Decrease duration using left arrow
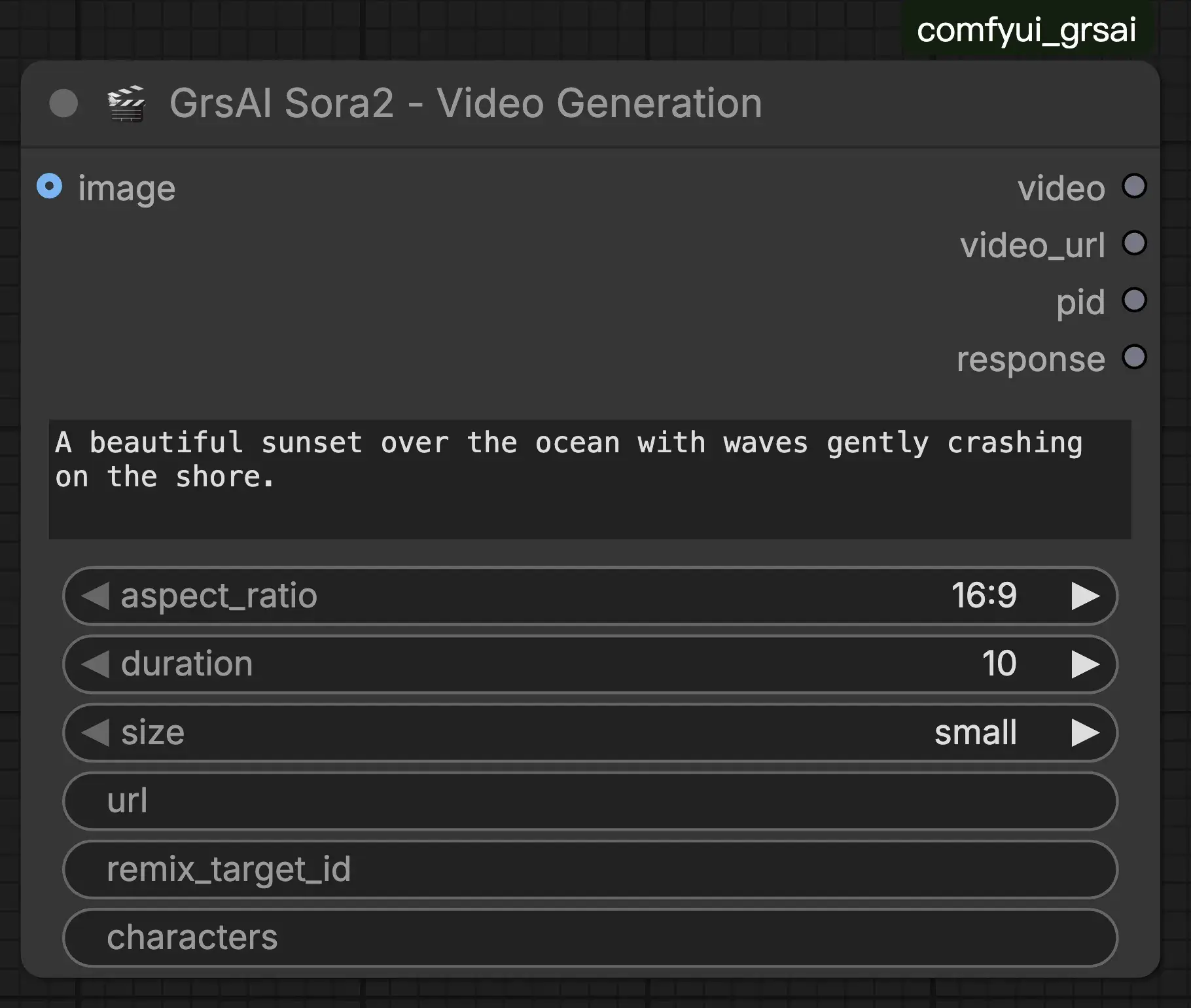Image resolution: width=1191 pixels, height=1008 pixels. tap(96, 664)
